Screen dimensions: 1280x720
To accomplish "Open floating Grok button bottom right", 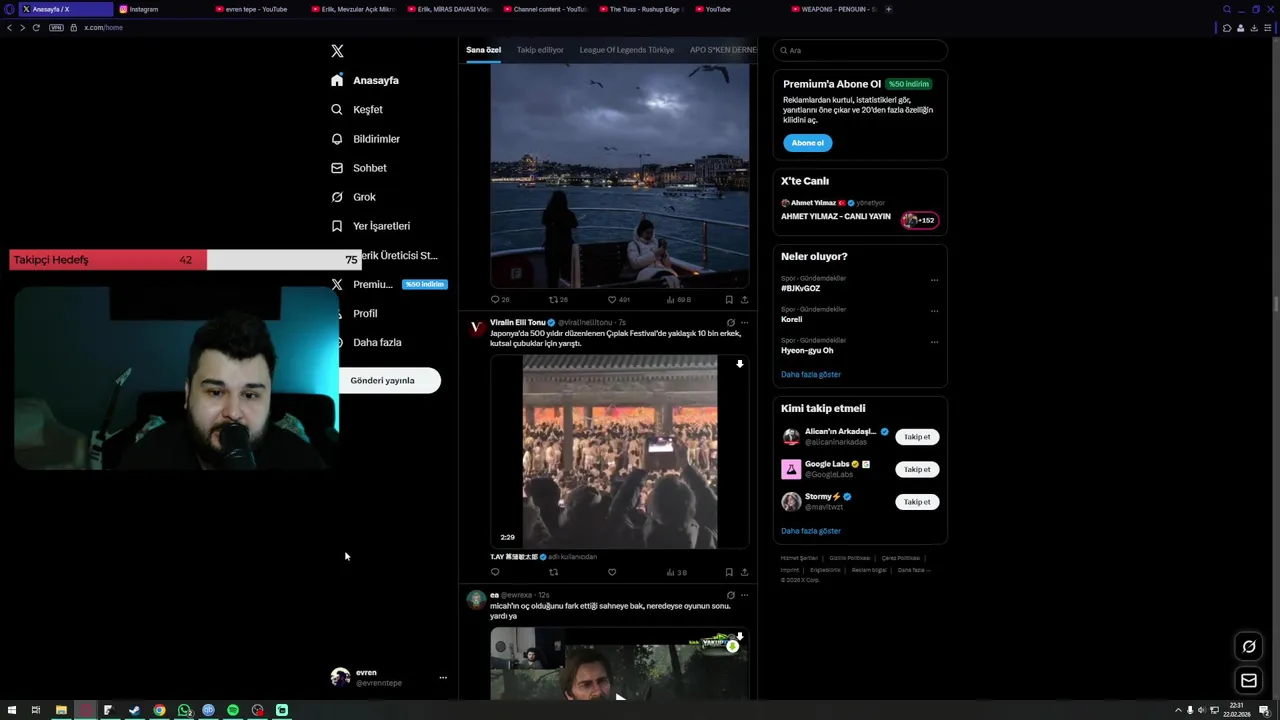I will (x=1249, y=647).
